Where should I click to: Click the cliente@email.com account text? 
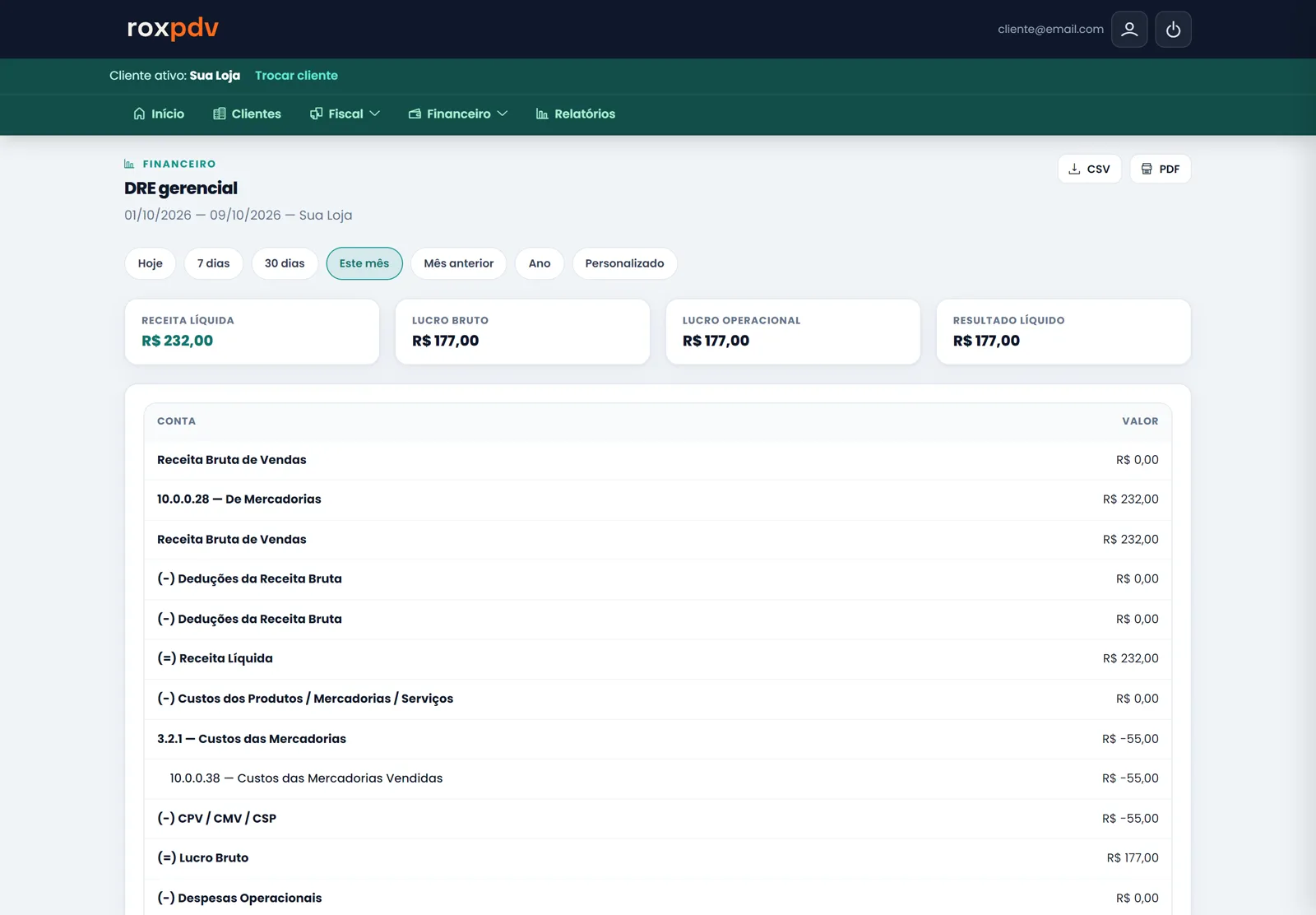(1050, 29)
